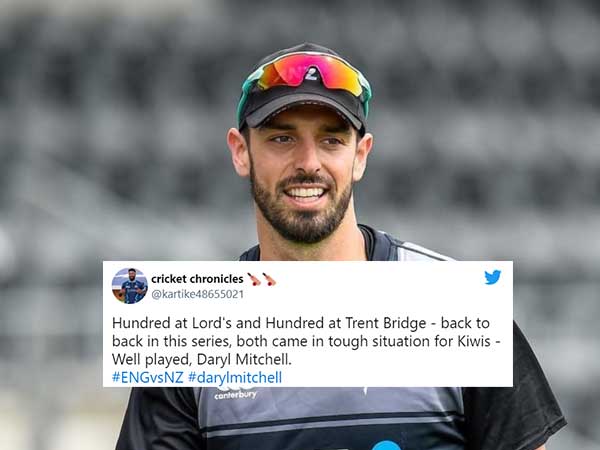Open the cricket chronicles profile avatar
The image size is (600, 450).
coord(130,286)
